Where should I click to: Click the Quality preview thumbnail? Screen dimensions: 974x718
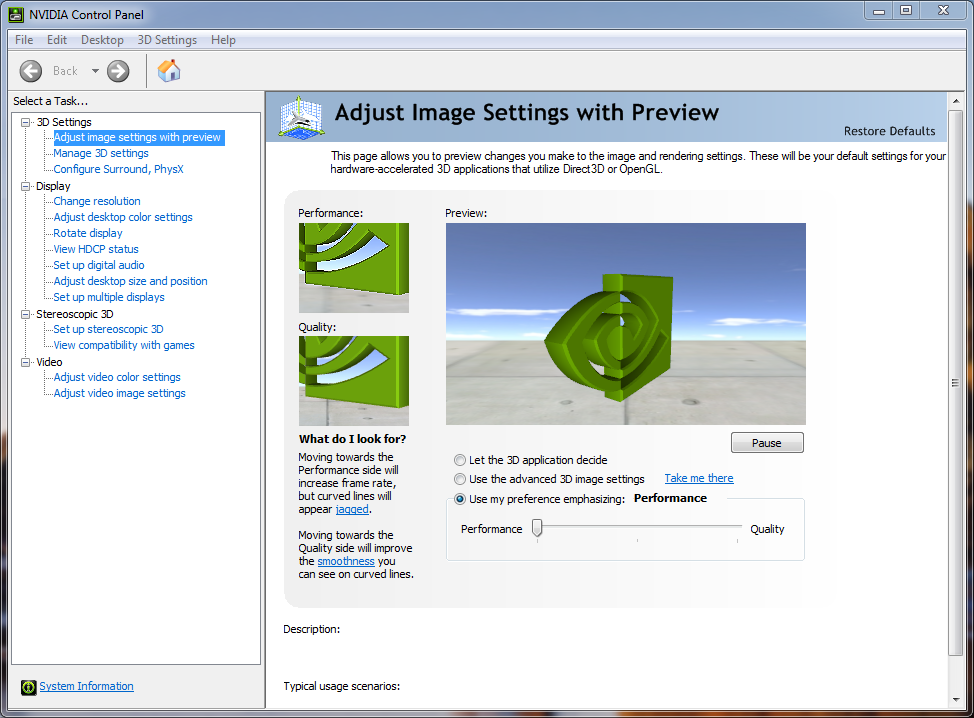point(353,380)
